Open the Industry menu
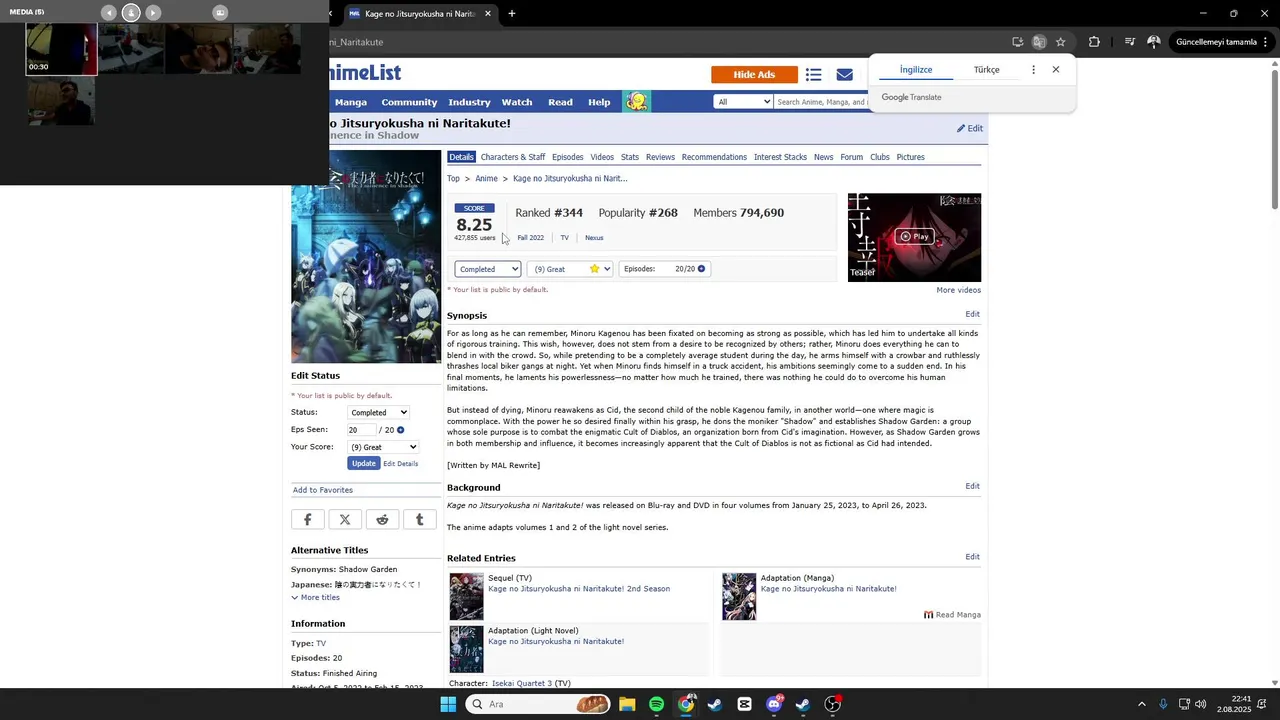Image resolution: width=1280 pixels, height=720 pixels. [x=469, y=102]
